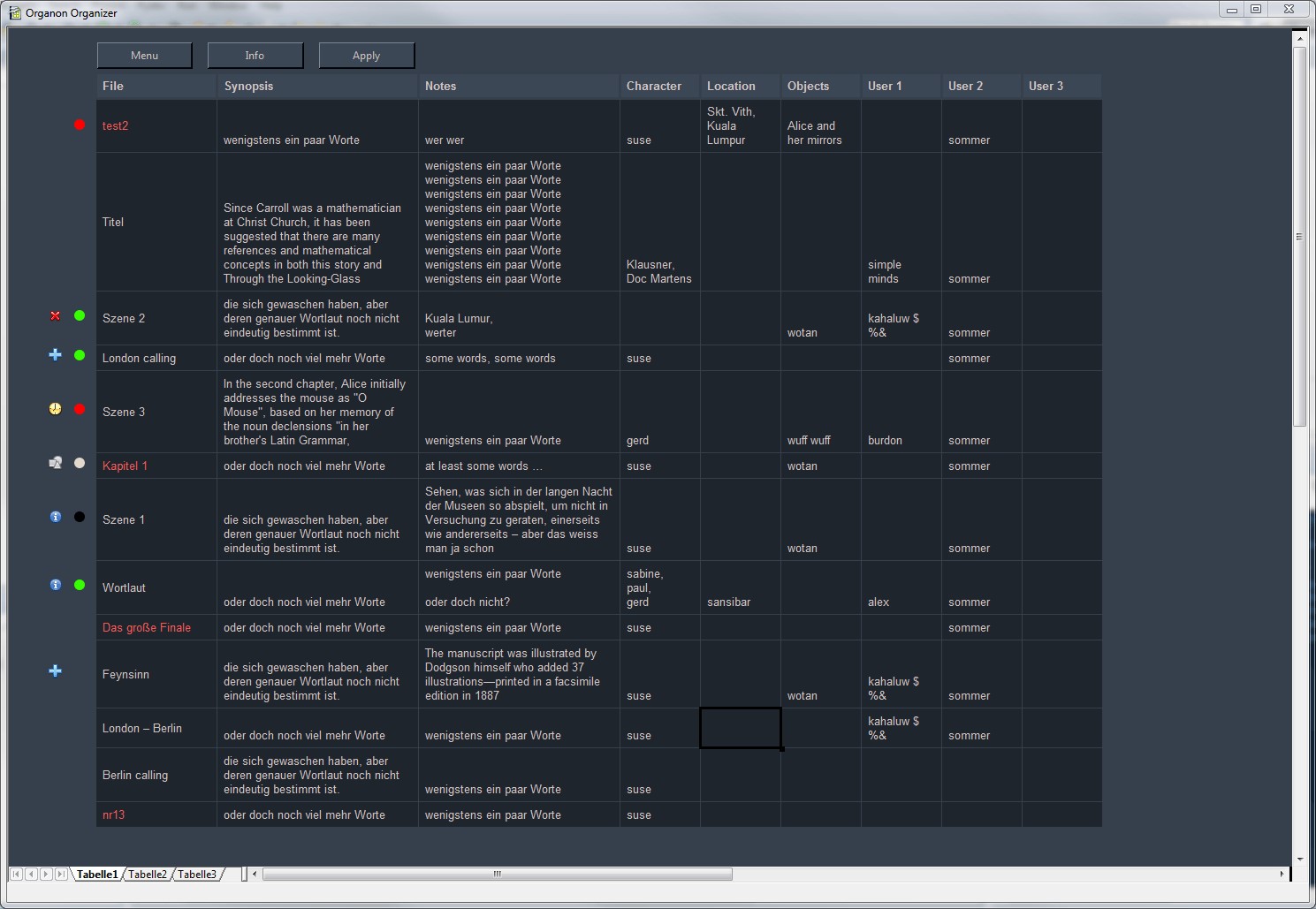Click the blue info icon beside Szene 1

click(56, 517)
